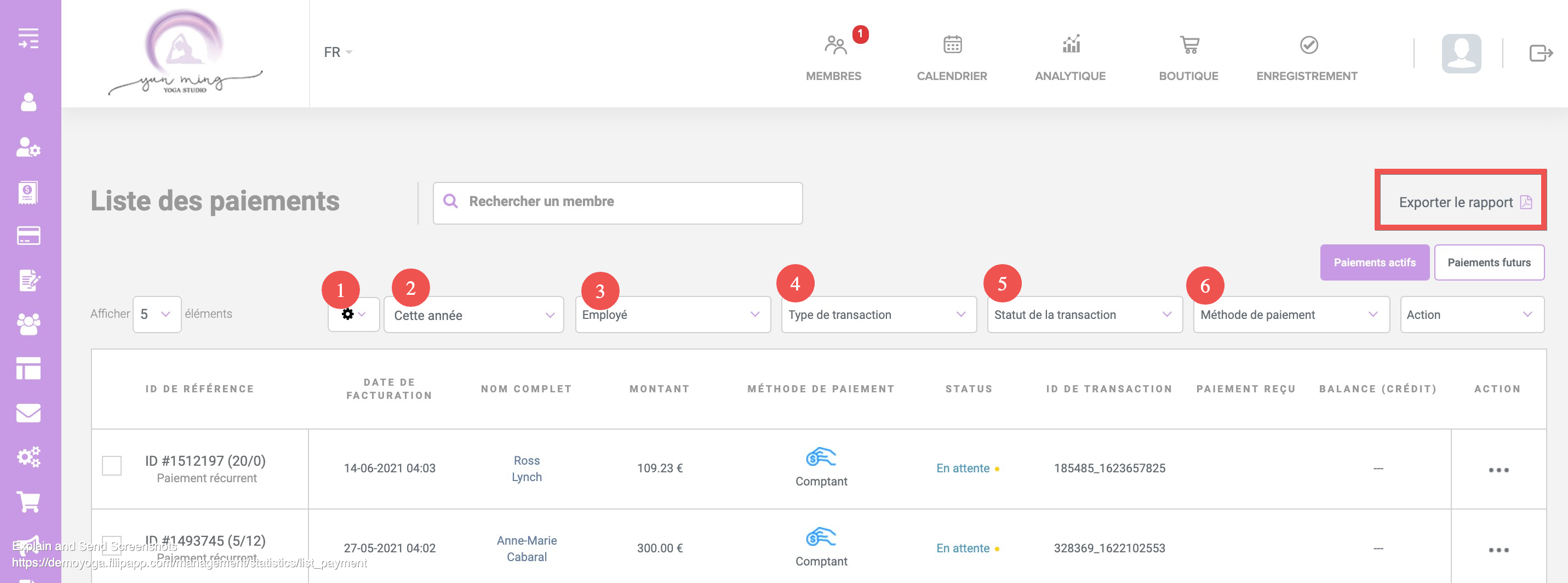Click the logout icon in header
This screenshot has height=583, width=1568.
(x=1540, y=53)
